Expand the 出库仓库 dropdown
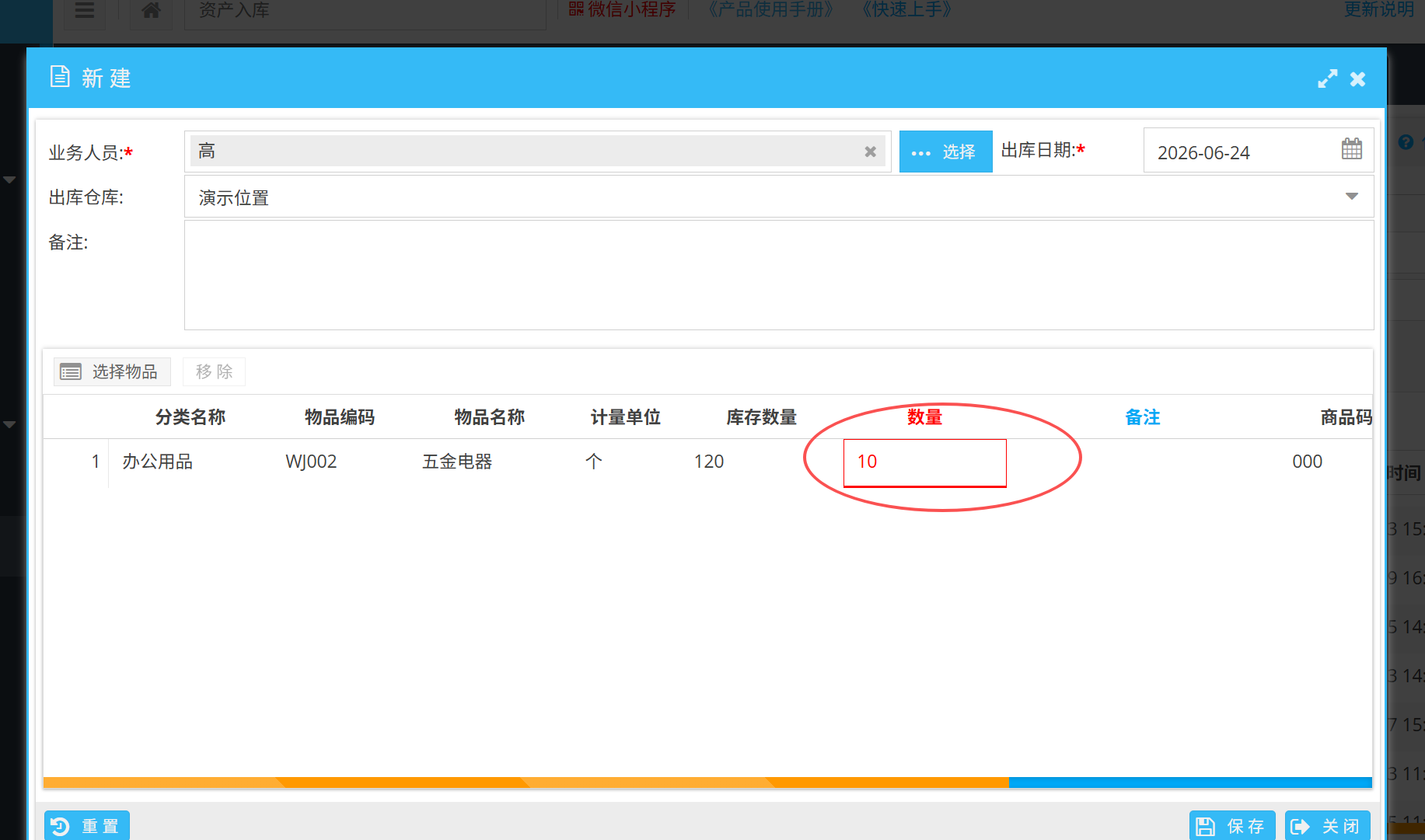1425x840 pixels. click(1351, 197)
